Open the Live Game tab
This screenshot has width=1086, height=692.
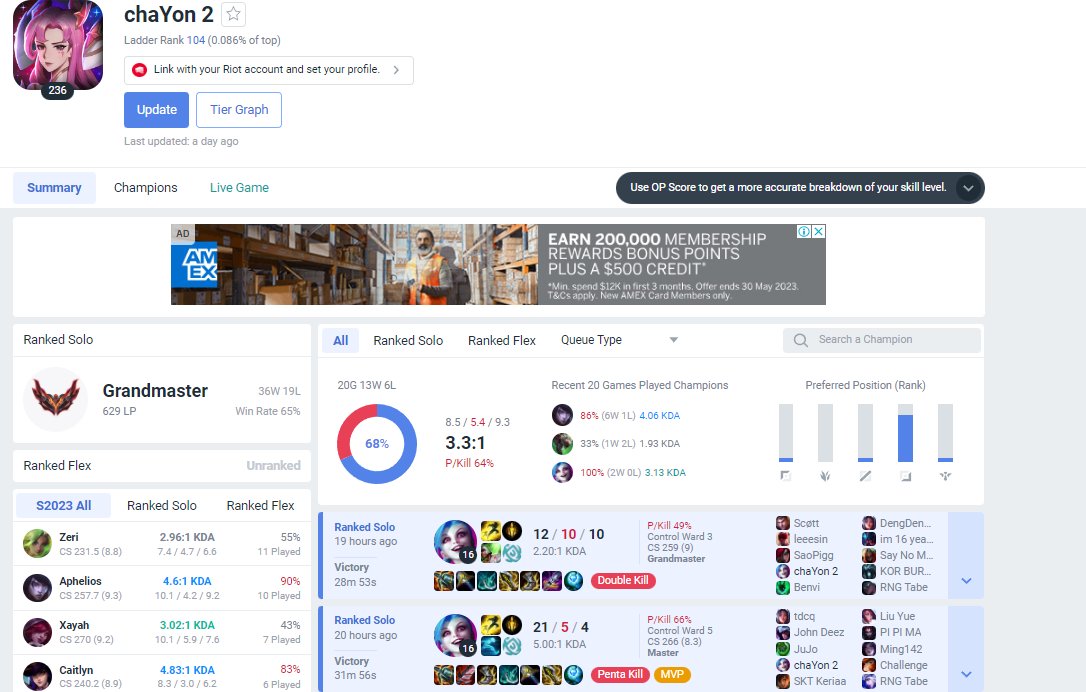[238, 187]
